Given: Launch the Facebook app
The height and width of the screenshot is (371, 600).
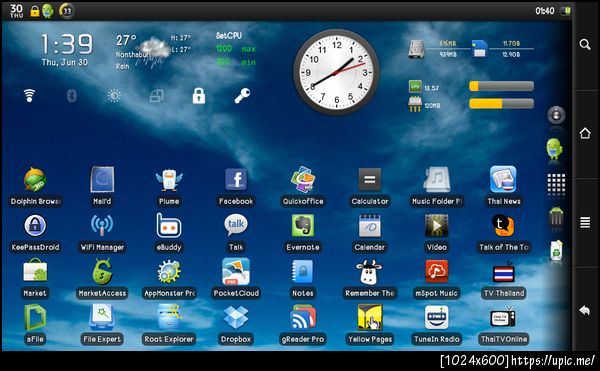Looking at the screenshot, I should click(236, 179).
